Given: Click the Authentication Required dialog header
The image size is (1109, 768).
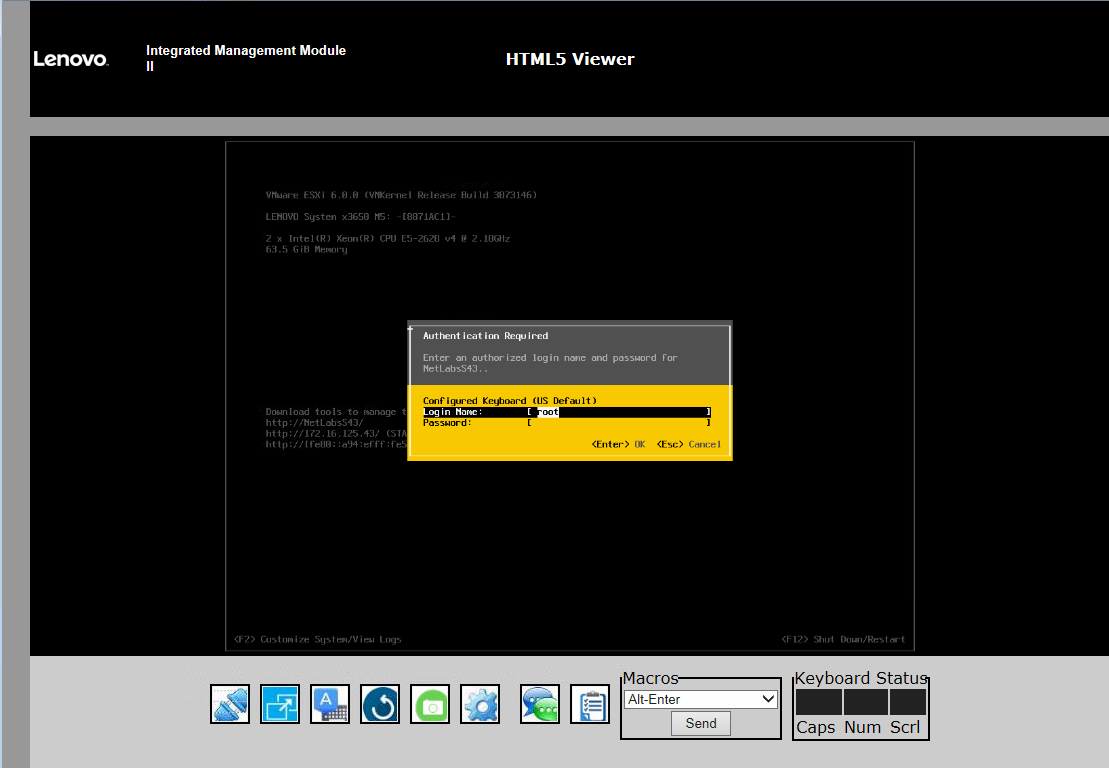Looking at the screenshot, I should (487, 335).
